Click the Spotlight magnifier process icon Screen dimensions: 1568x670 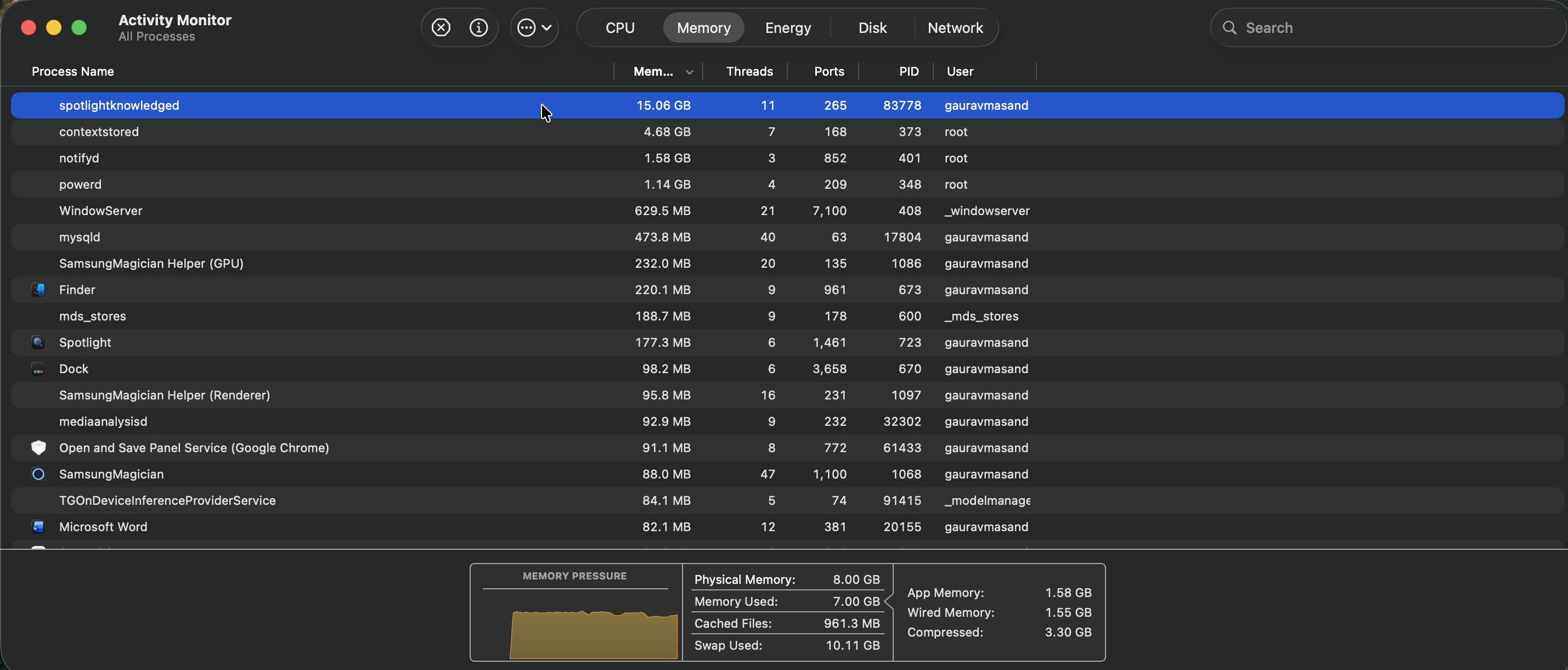pos(38,342)
